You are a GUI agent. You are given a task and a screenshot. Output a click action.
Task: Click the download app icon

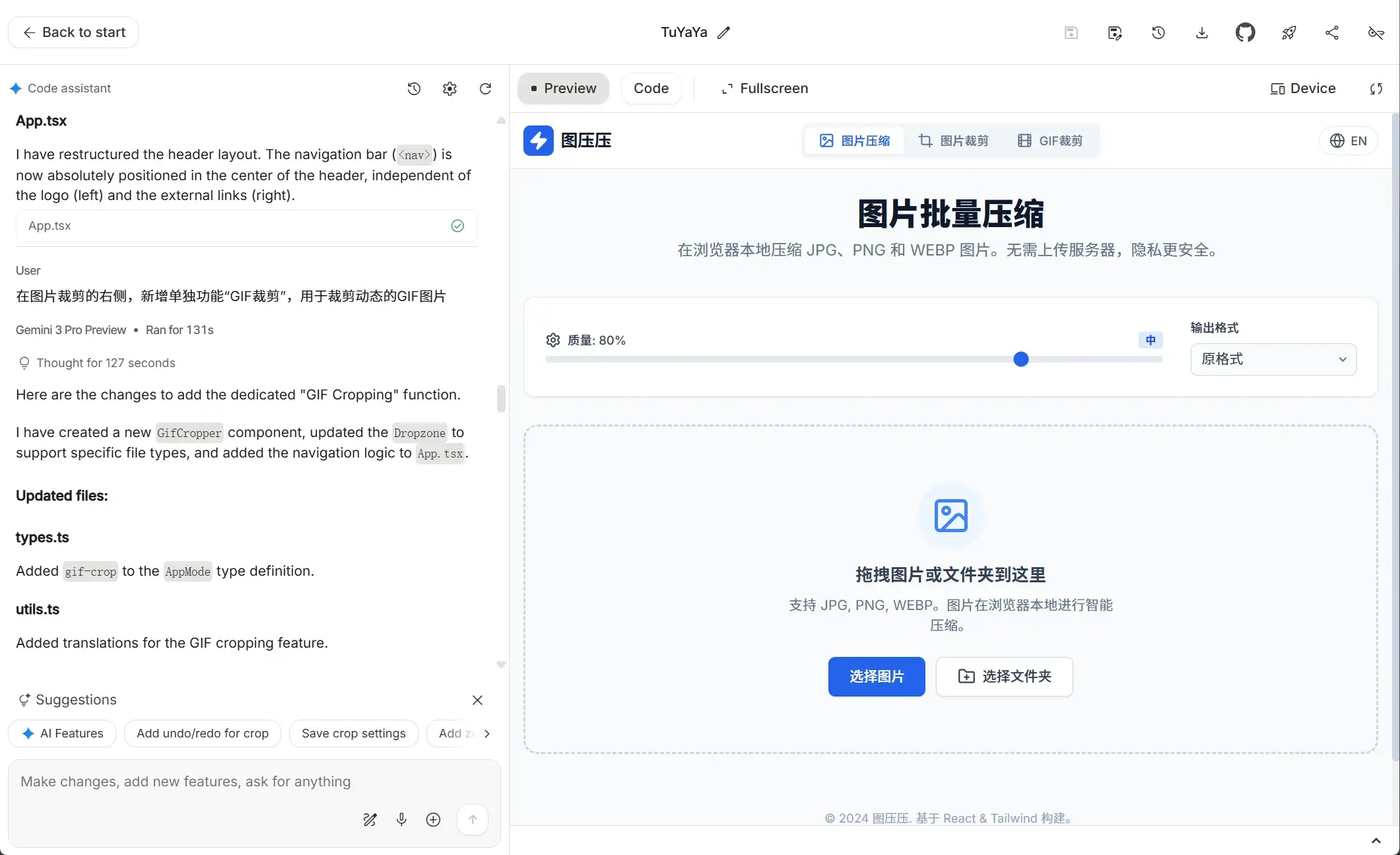(x=1201, y=32)
